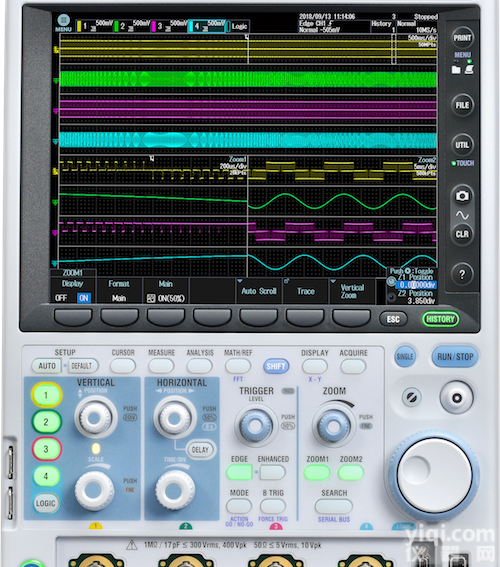Push the channel 2 key
Image resolution: width=500 pixels, height=567 pixels.
point(46,422)
